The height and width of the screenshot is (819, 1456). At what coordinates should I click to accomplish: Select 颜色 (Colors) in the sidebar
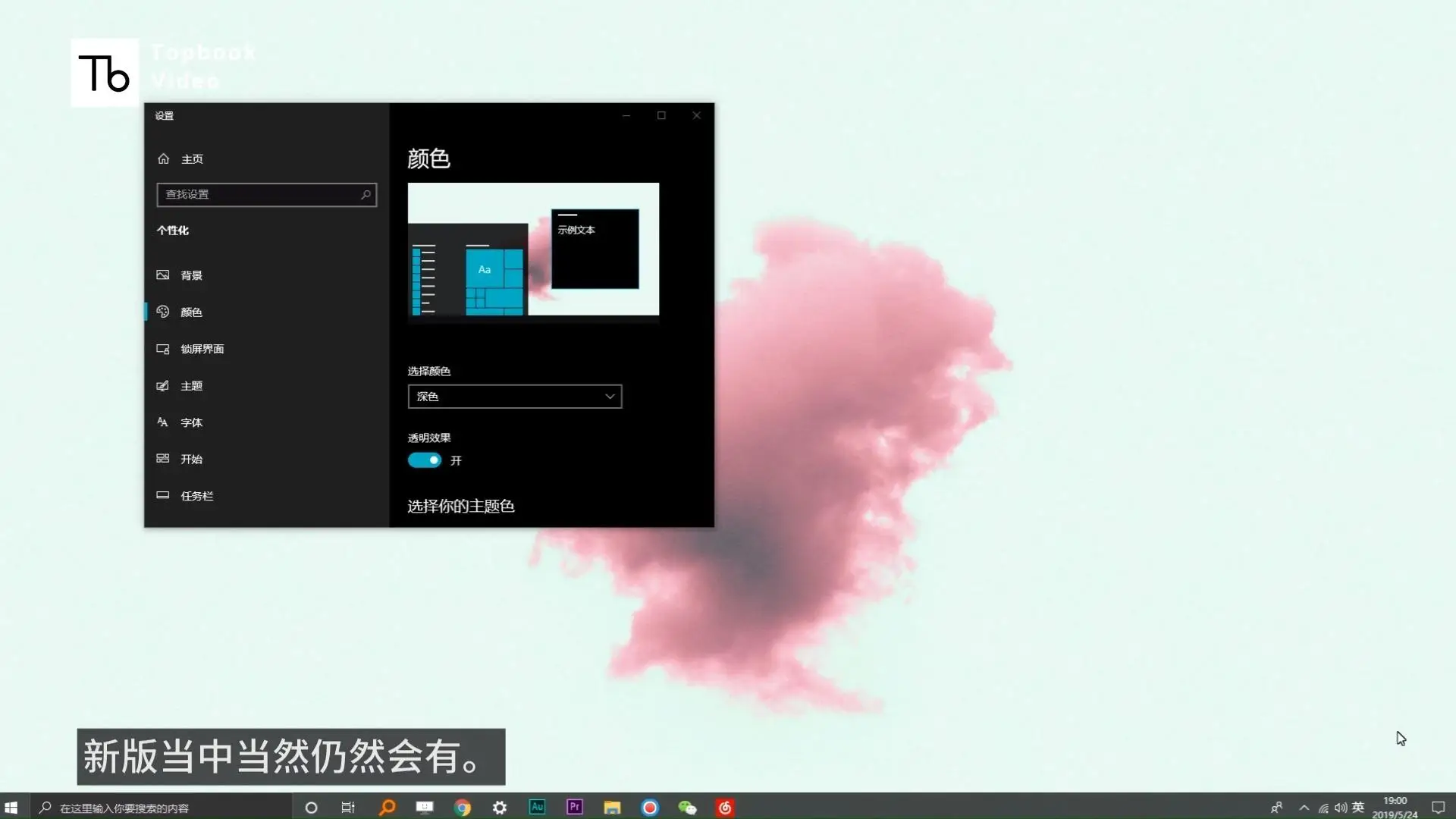coord(190,312)
